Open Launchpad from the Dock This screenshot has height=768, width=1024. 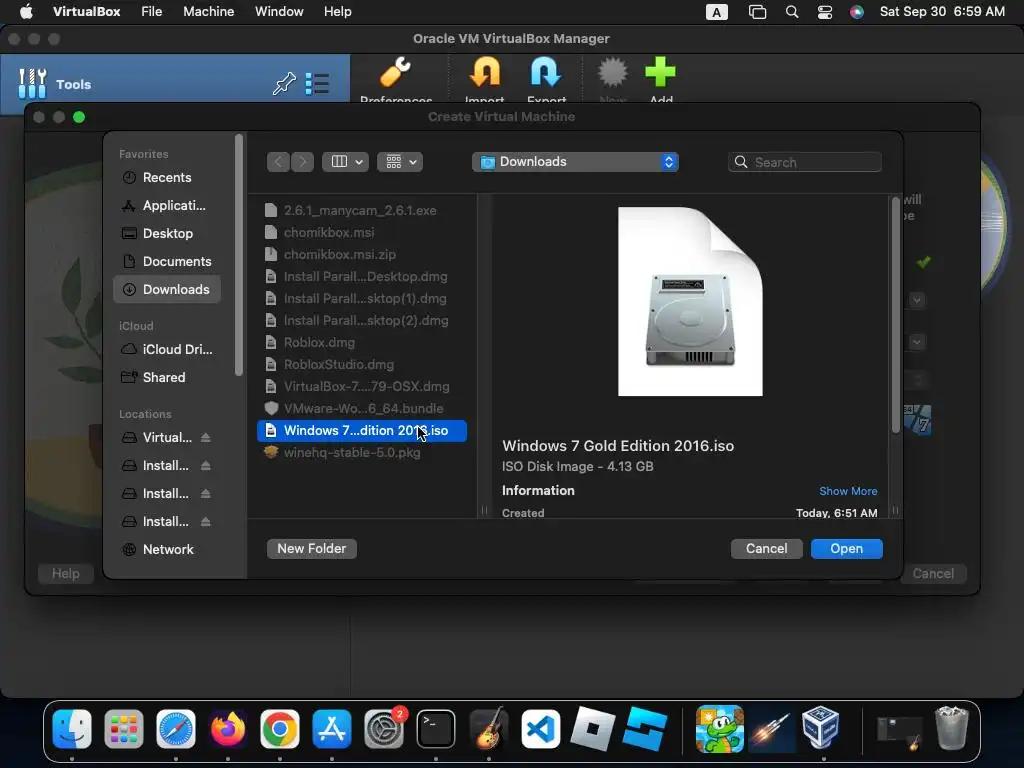pyautogui.click(x=123, y=729)
